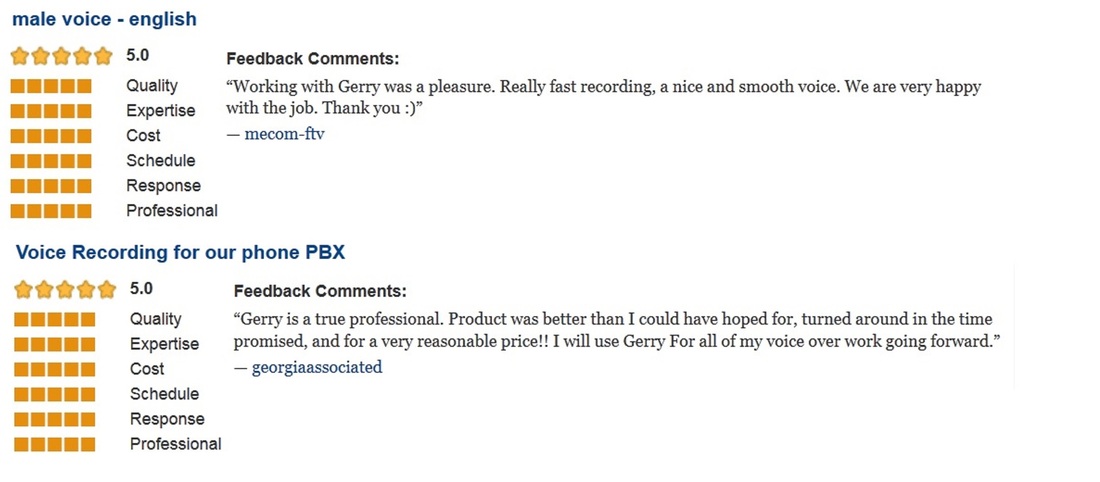Click the Cost rating bar in second review
Screen dimensions: 1100x482
click(x=55, y=369)
